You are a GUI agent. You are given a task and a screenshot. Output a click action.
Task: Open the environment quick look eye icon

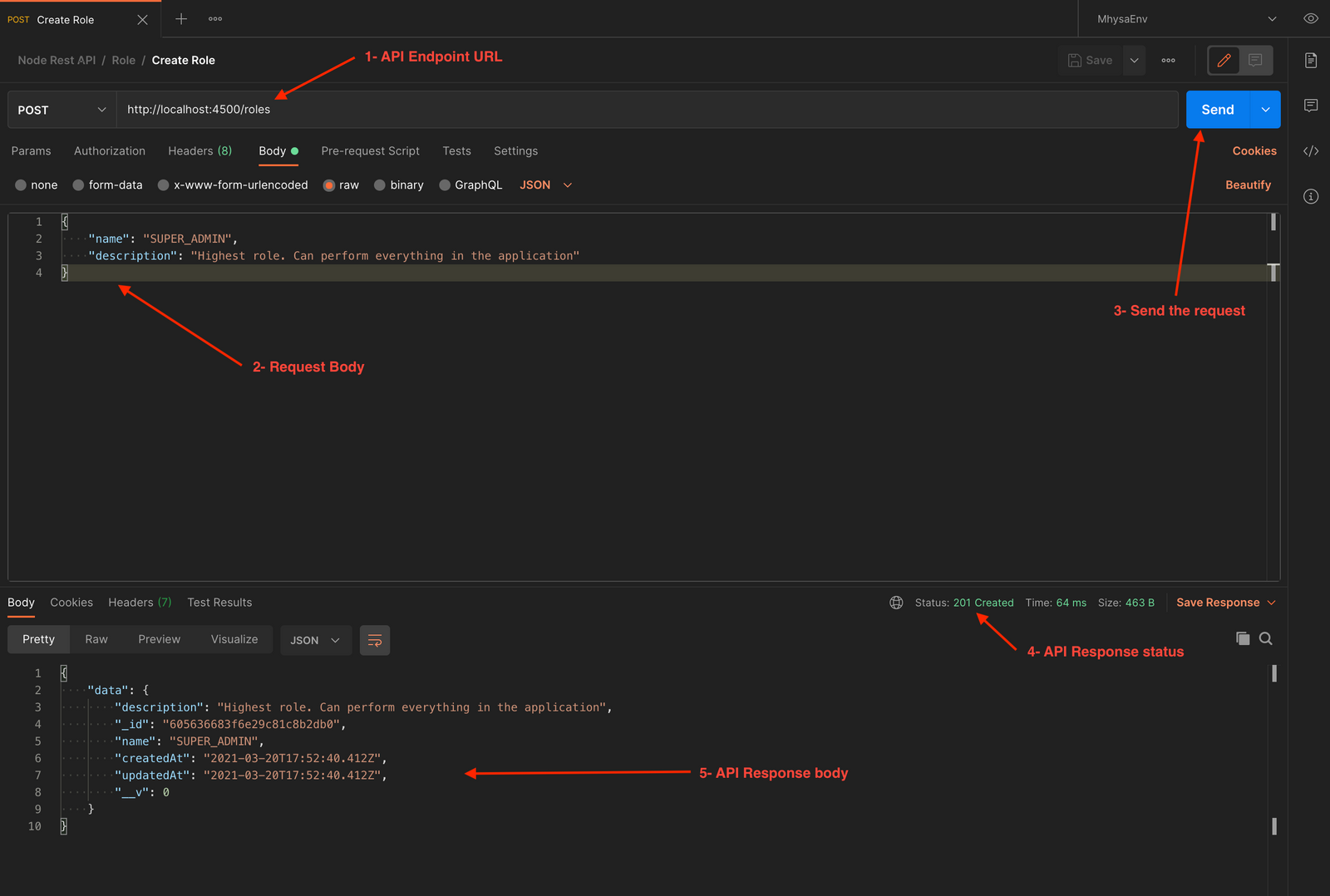click(x=1311, y=18)
